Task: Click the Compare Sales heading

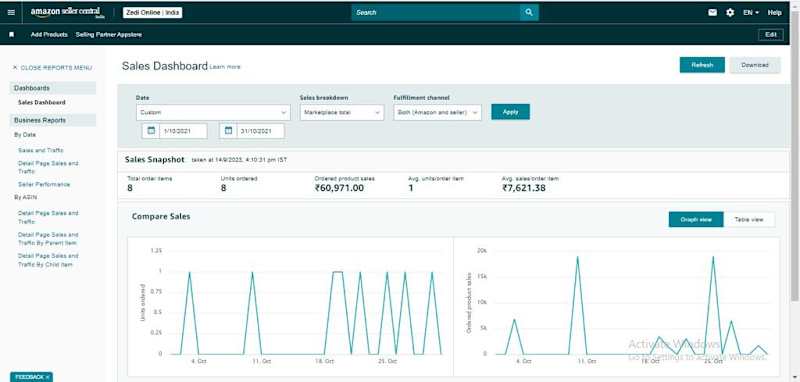Action: pyautogui.click(x=161, y=216)
